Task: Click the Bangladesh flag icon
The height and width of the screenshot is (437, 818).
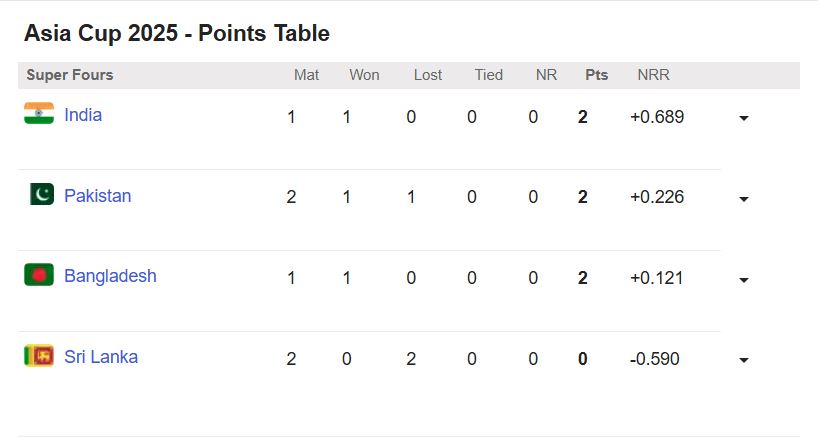Action: [39, 275]
